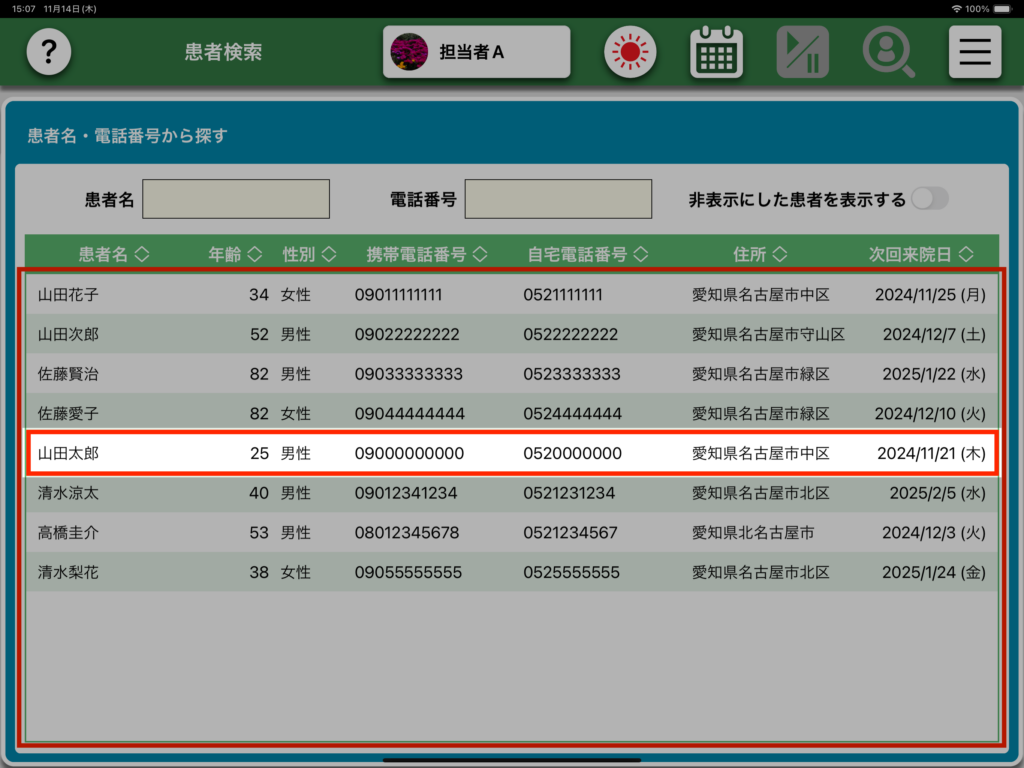The width and height of the screenshot is (1024, 768).
Task: Open the hamburger menu
Action: [974, 52]
